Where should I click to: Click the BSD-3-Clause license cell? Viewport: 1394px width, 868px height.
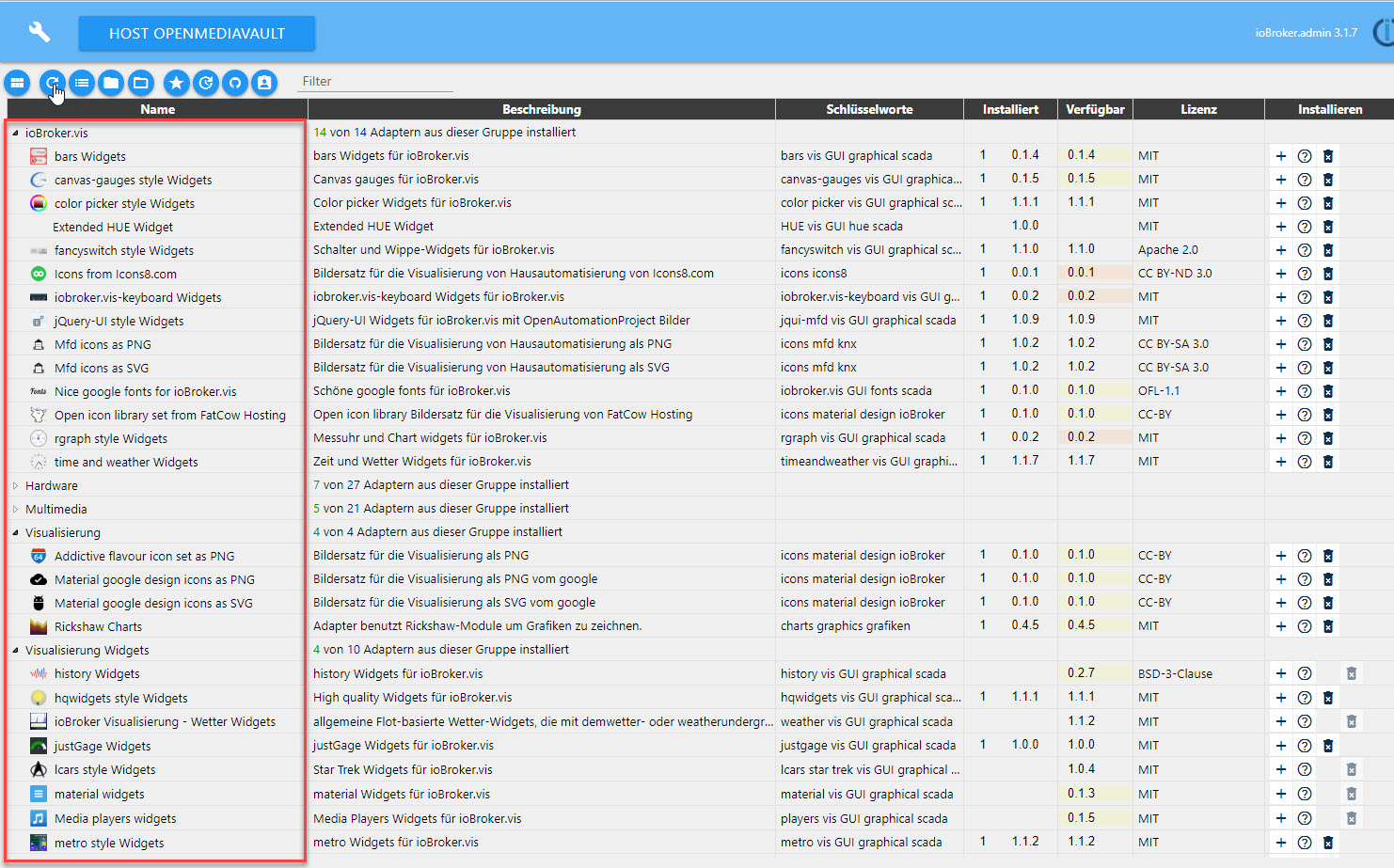click(x=1175, y=673)
